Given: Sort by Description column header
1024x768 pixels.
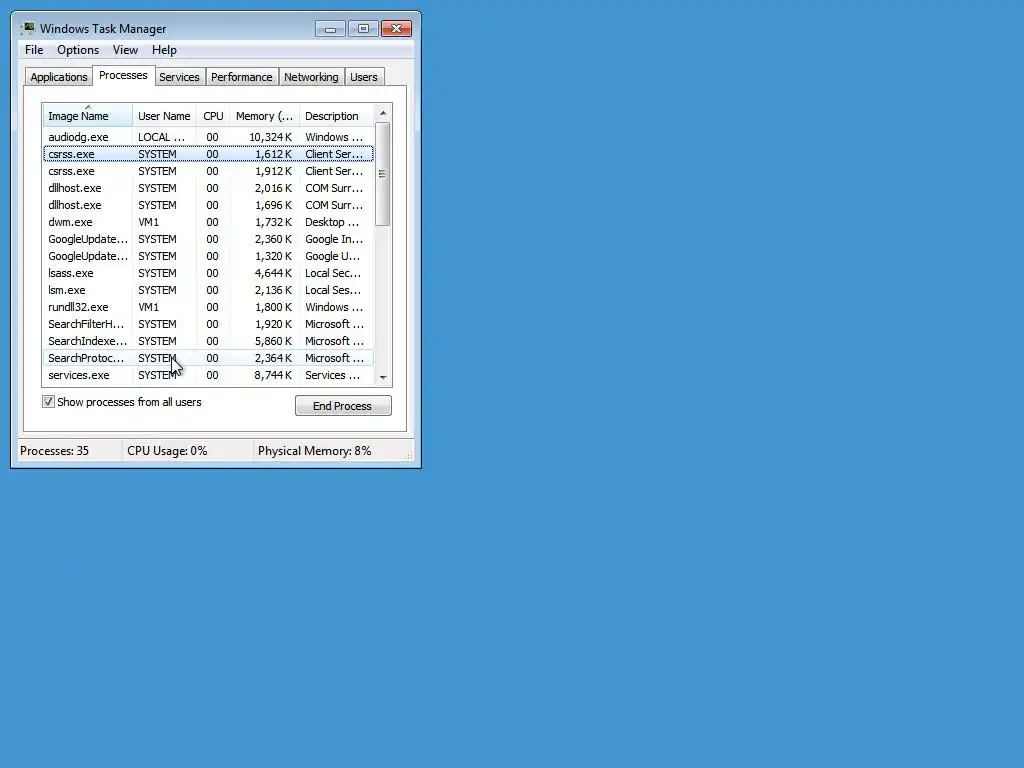Looking at the screenshot, I should coord(336,116).
